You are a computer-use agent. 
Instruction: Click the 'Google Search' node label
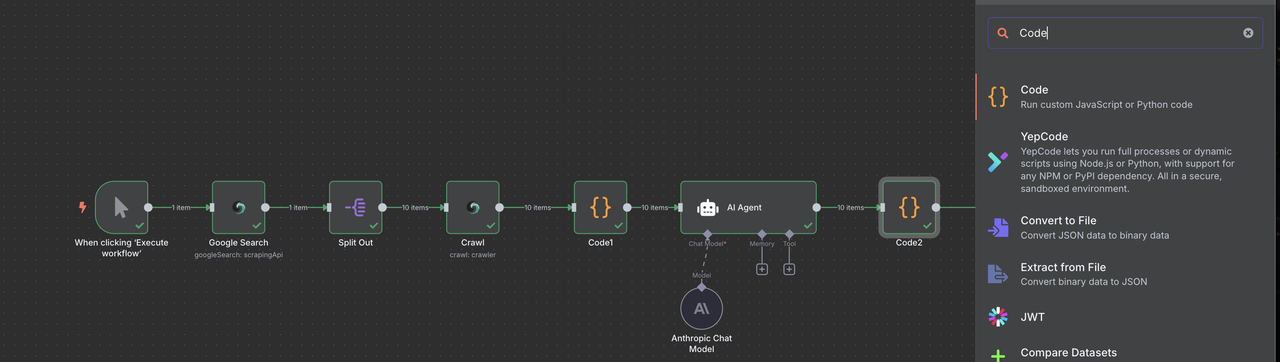coord(238,243)
